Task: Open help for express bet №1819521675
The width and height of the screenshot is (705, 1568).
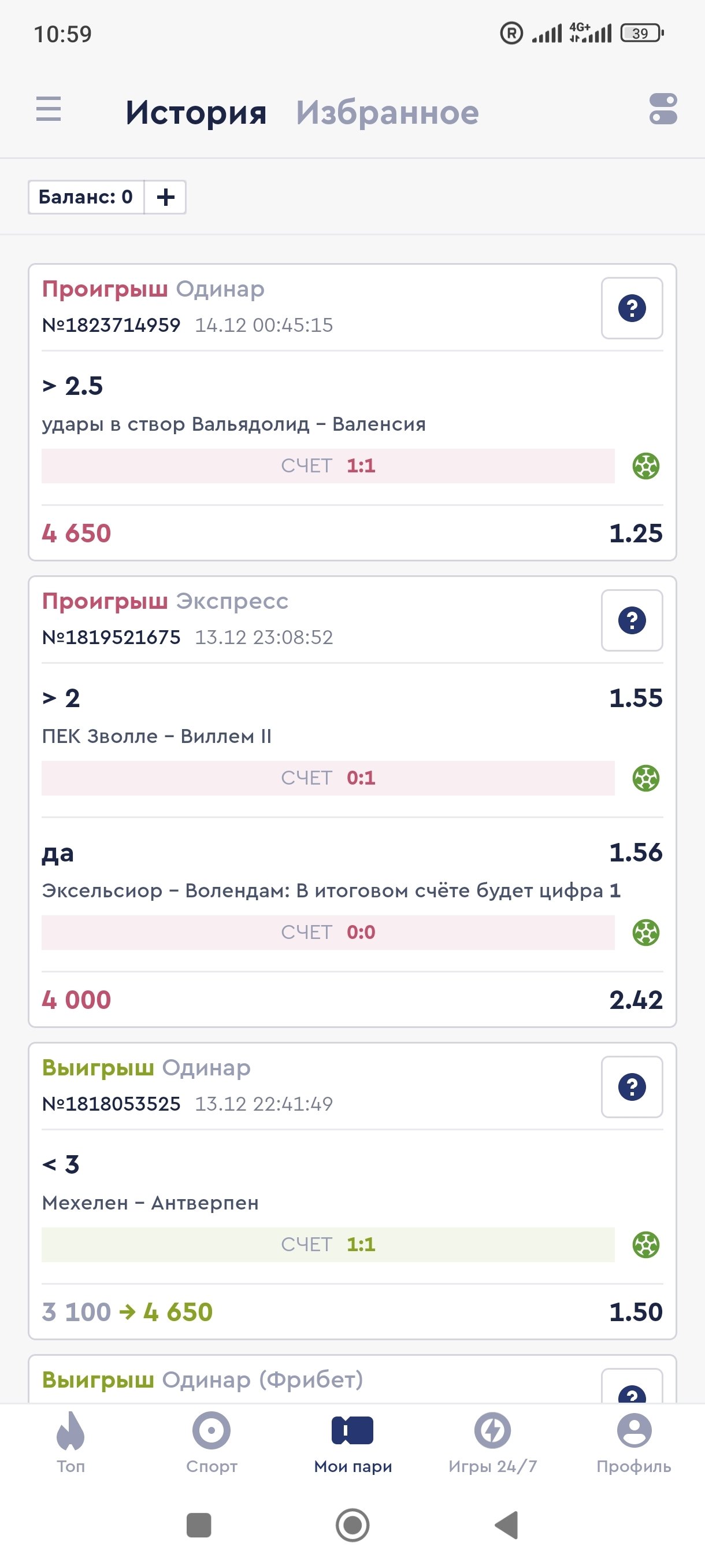Action: coord(632,620)
